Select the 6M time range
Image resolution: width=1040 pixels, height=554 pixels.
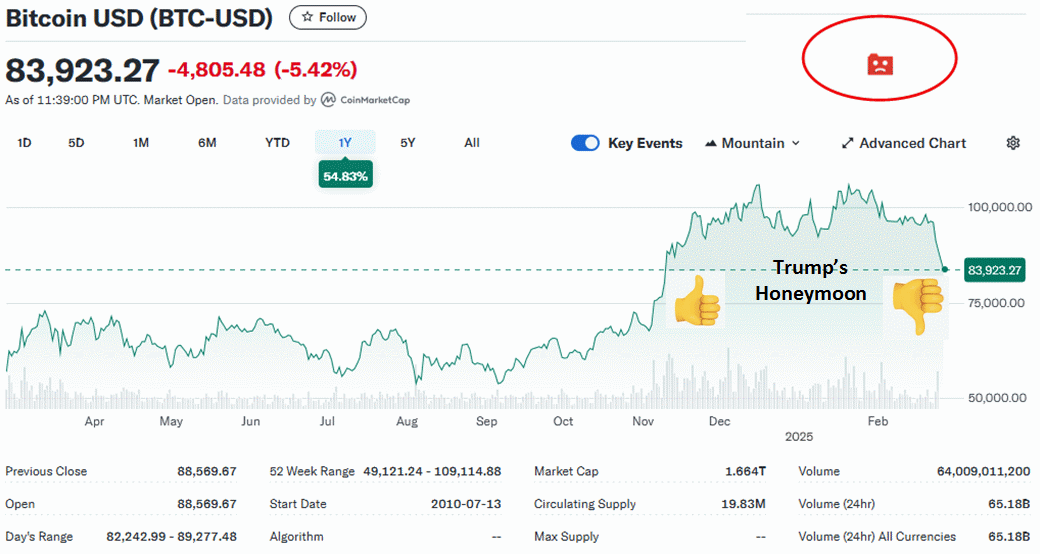(207, 143)
